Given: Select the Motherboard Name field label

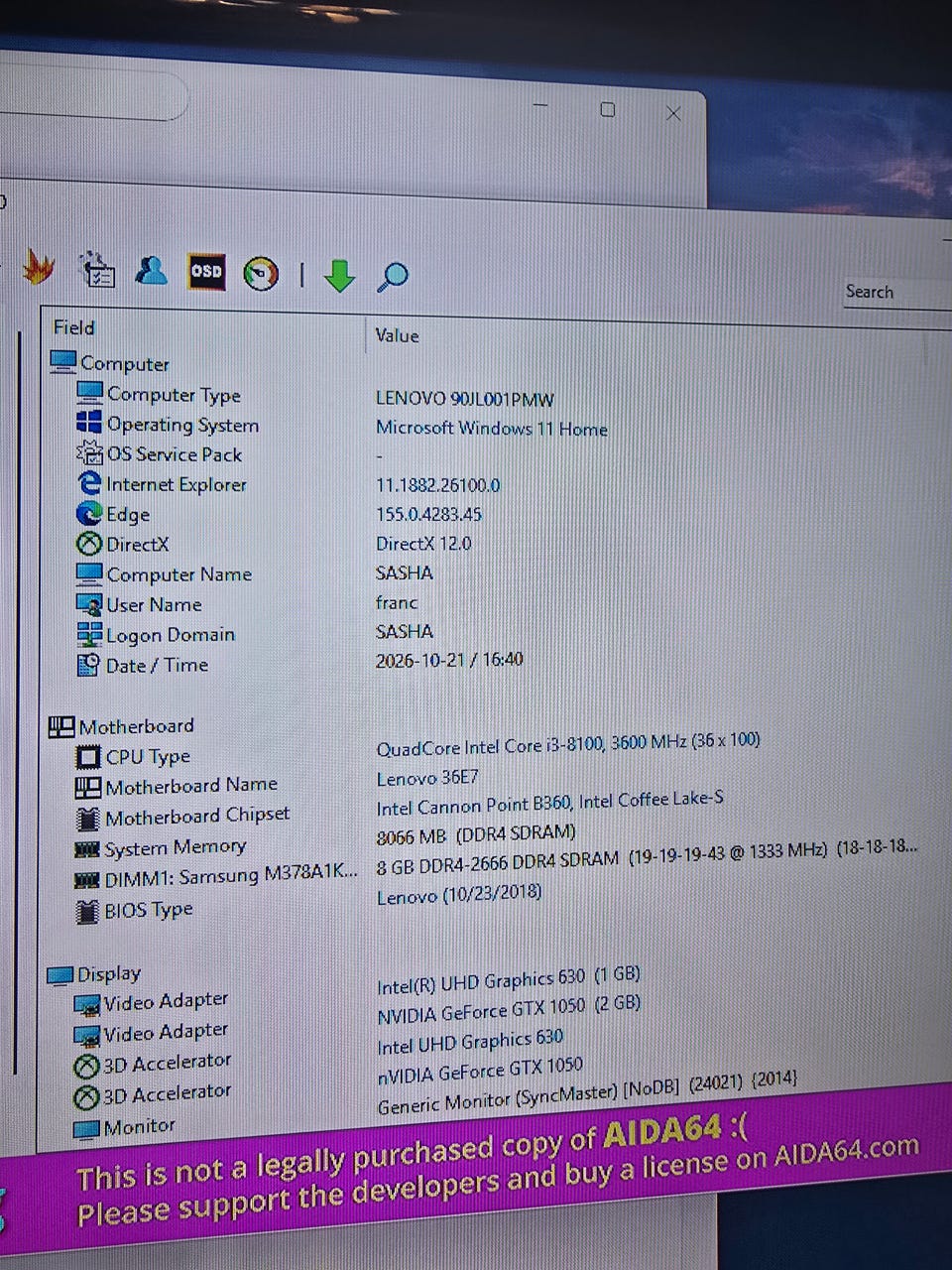Looking at the screenshot, I should coord(191,786).
